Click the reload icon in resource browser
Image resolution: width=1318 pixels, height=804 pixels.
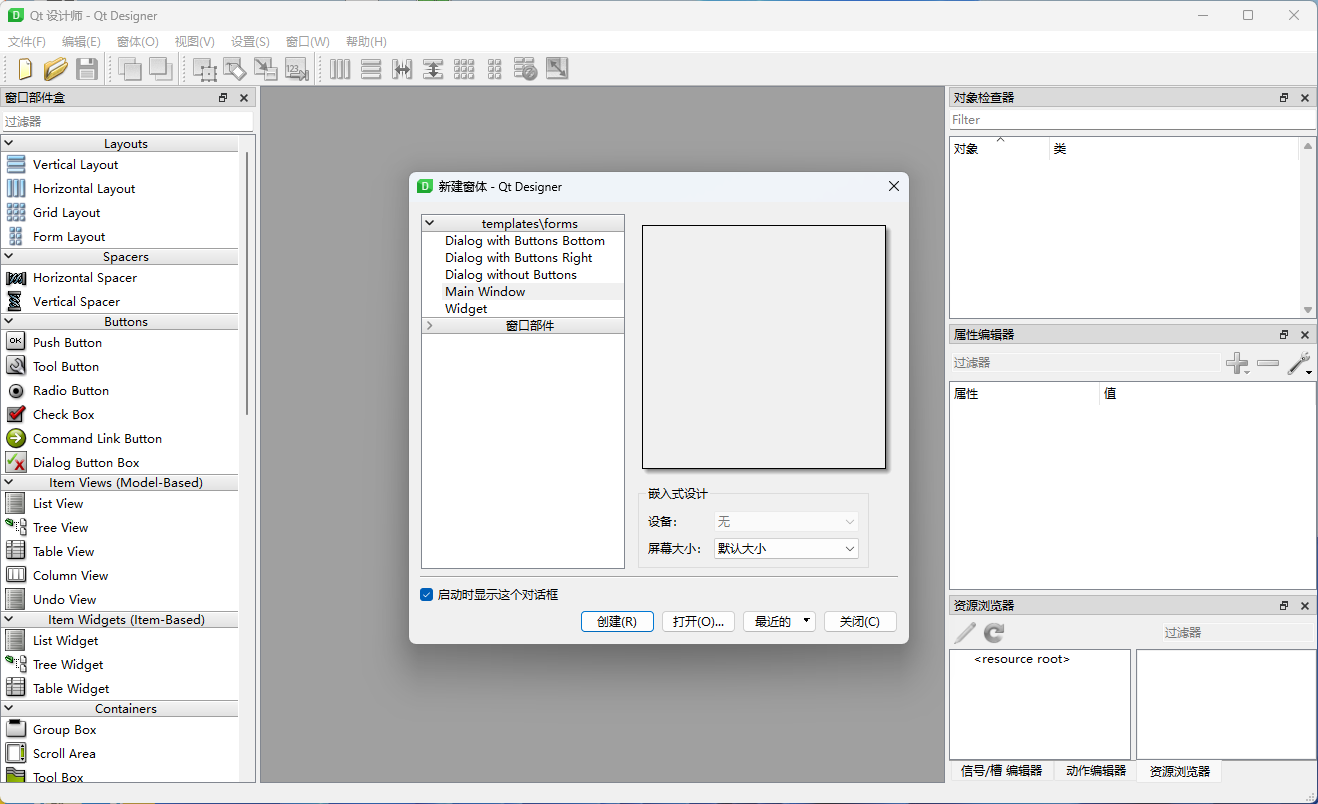[x=994, y=632]
